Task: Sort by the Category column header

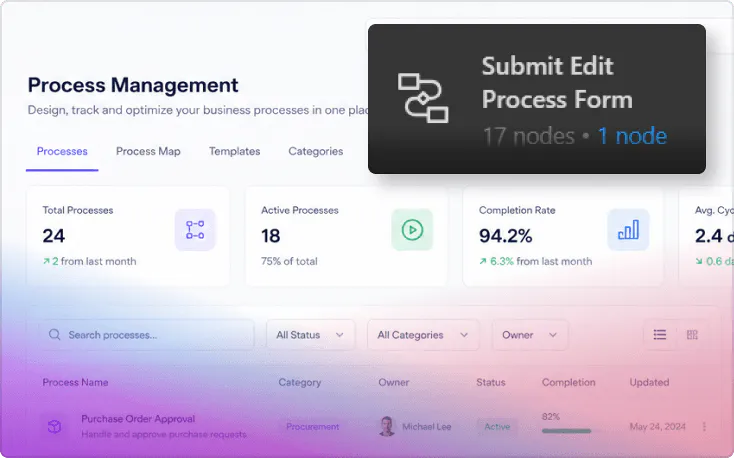Action: tap(300, 383)
